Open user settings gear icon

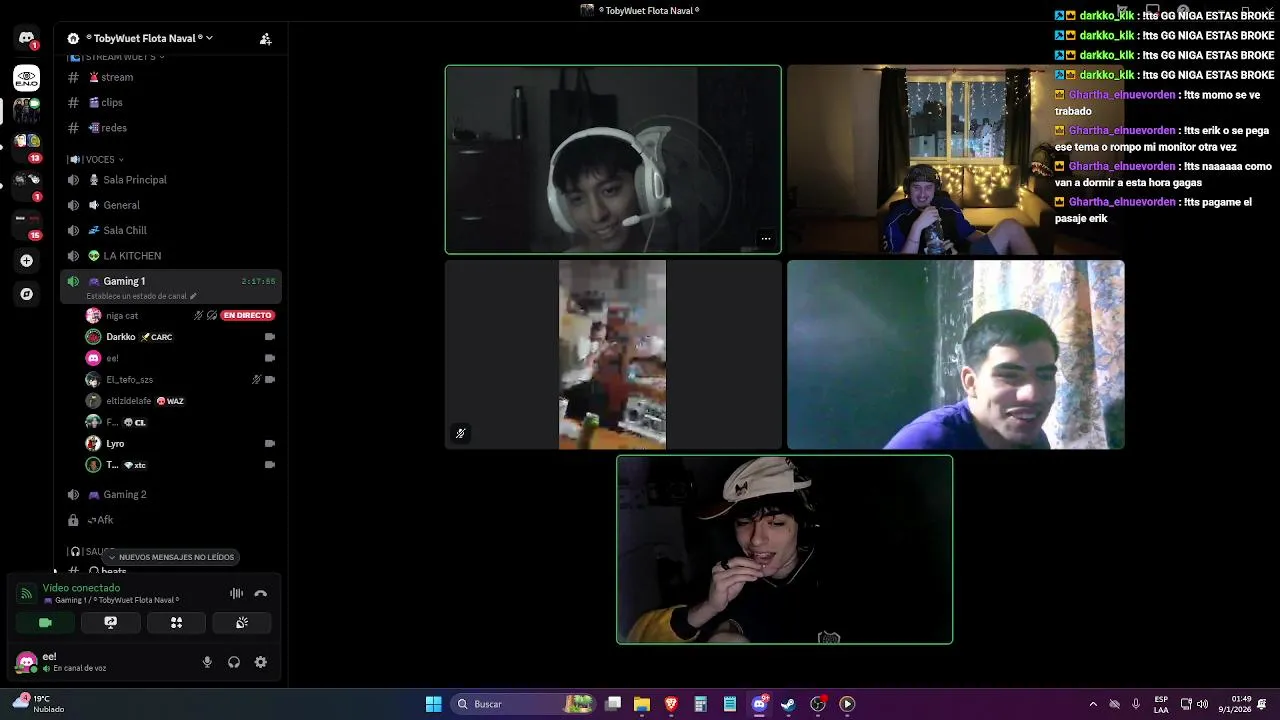pos(261,662)
